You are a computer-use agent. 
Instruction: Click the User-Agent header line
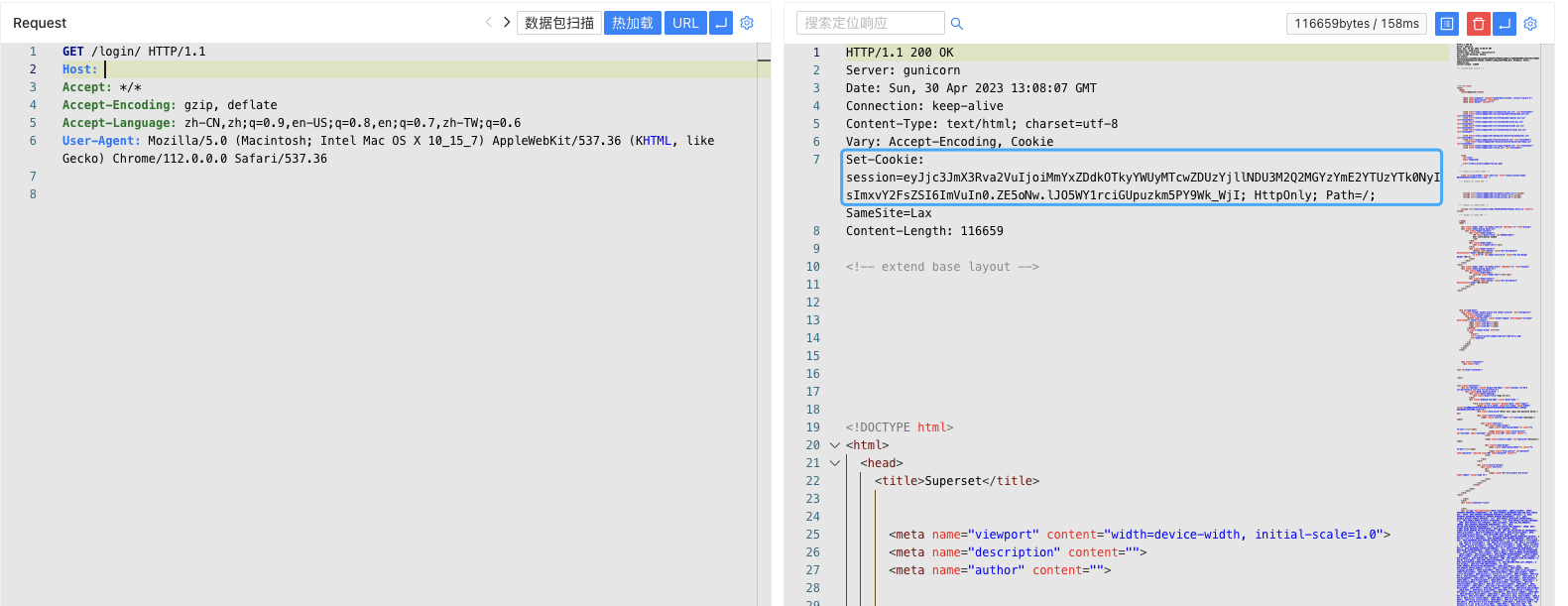(388, 150)
